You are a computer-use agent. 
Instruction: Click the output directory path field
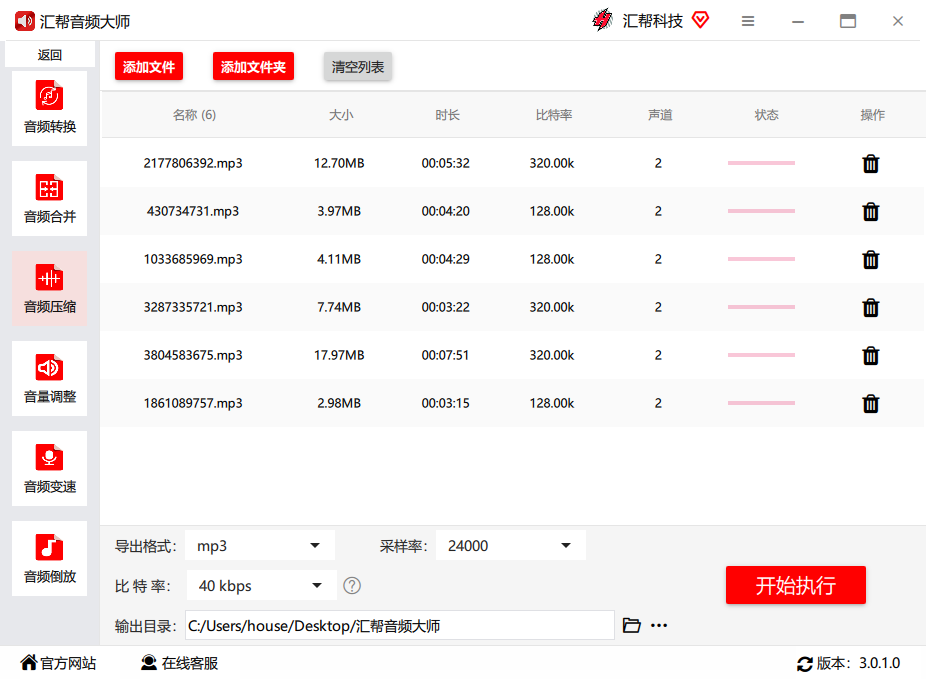pyautogui.click(x=399, y=626)
